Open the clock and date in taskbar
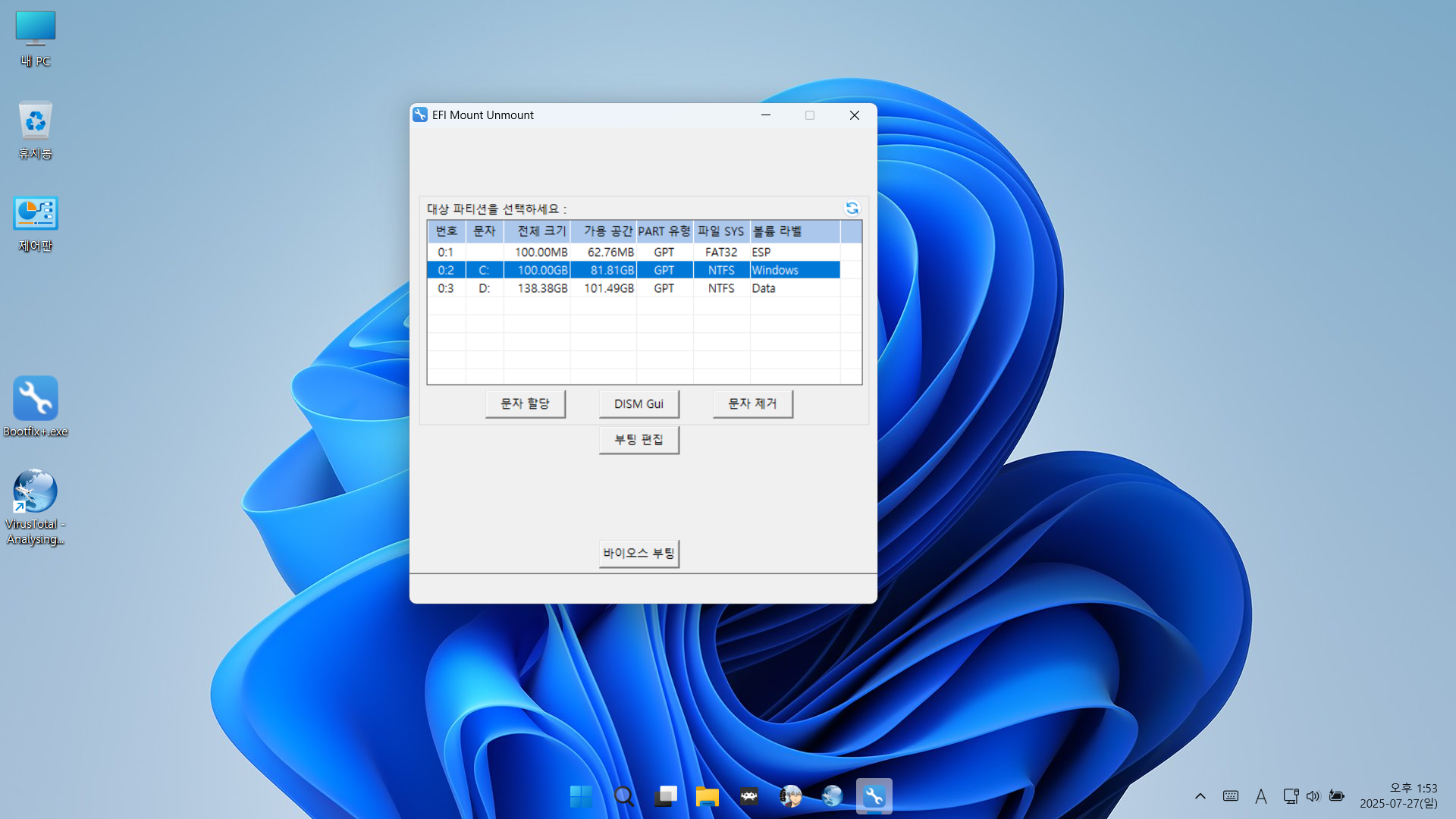 click(x=1398, y=795)
